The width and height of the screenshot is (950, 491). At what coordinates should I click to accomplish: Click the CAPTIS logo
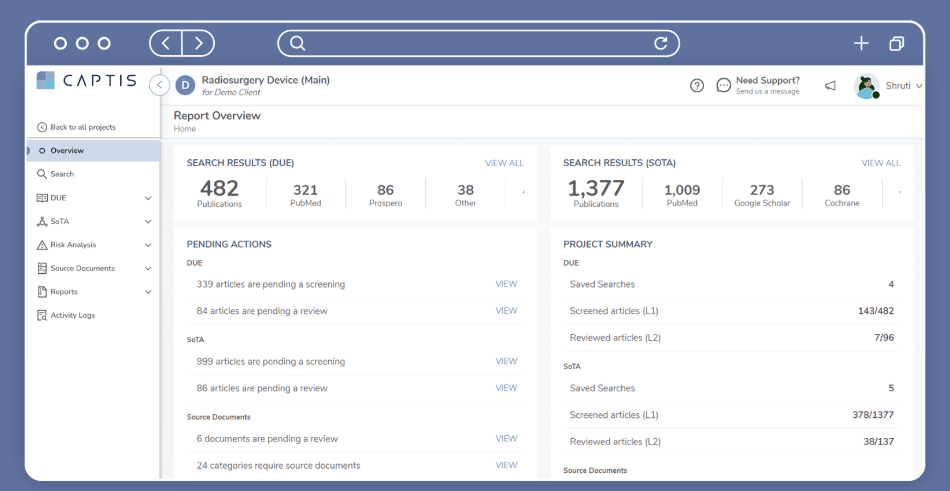pos(86,81)
